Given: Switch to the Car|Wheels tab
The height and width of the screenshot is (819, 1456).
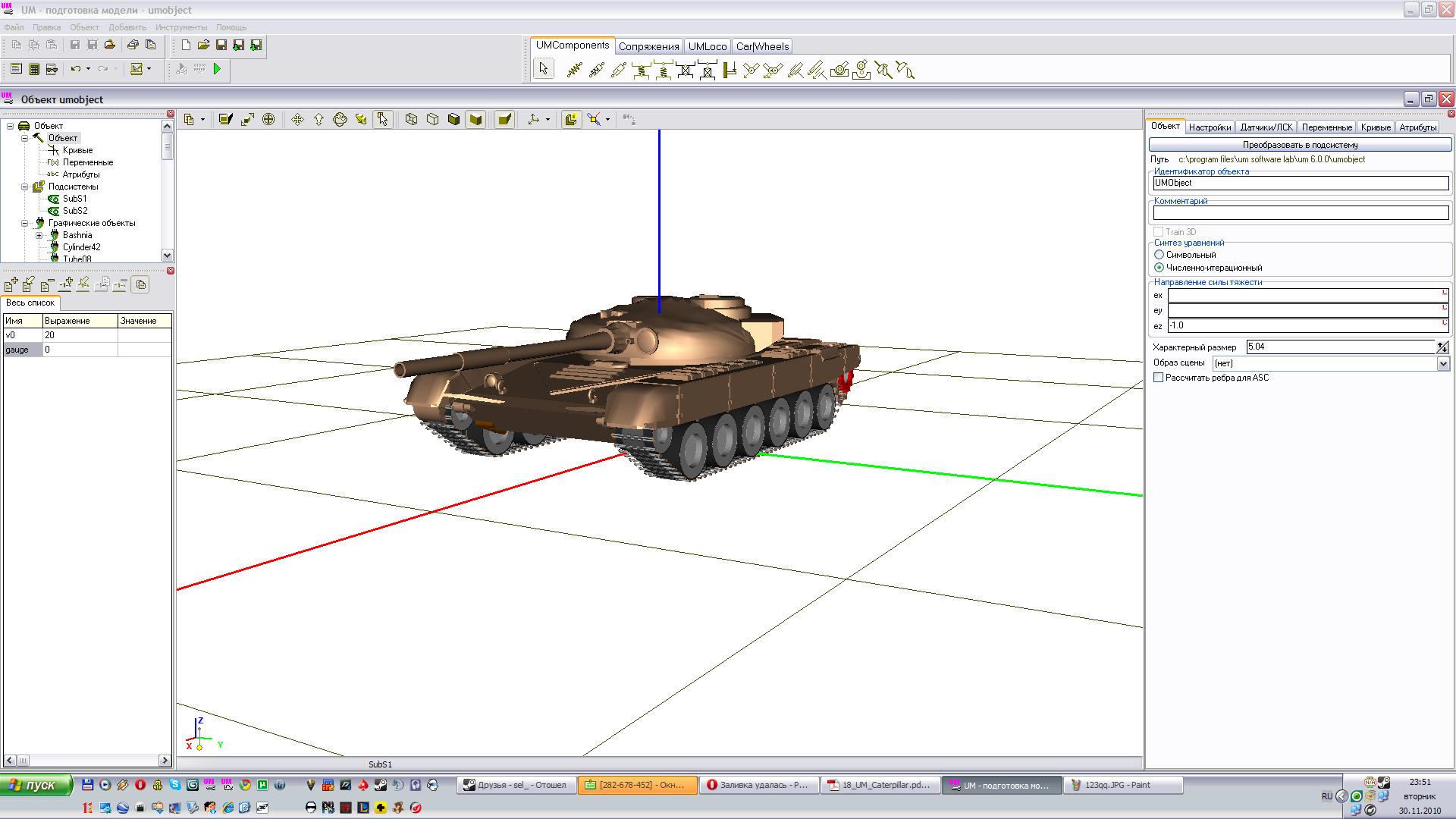Looking at the screenshot, I should (x=762, y=46).
